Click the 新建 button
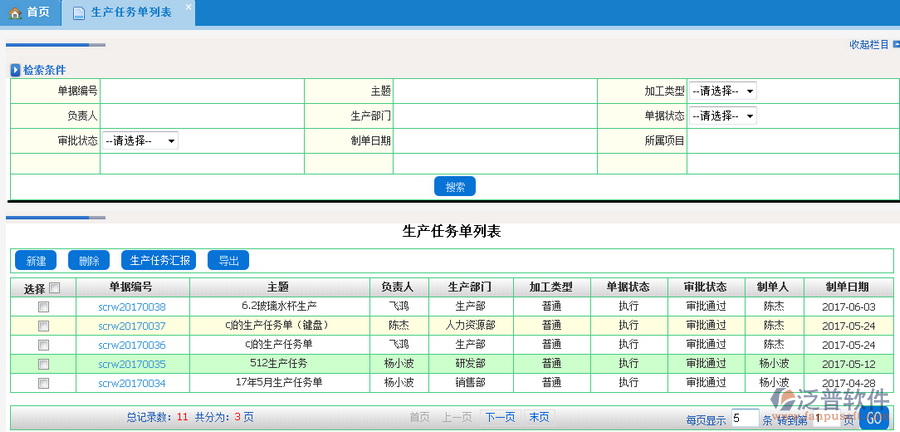Screen dimensions: 900x432 click(x=36, y=261)
